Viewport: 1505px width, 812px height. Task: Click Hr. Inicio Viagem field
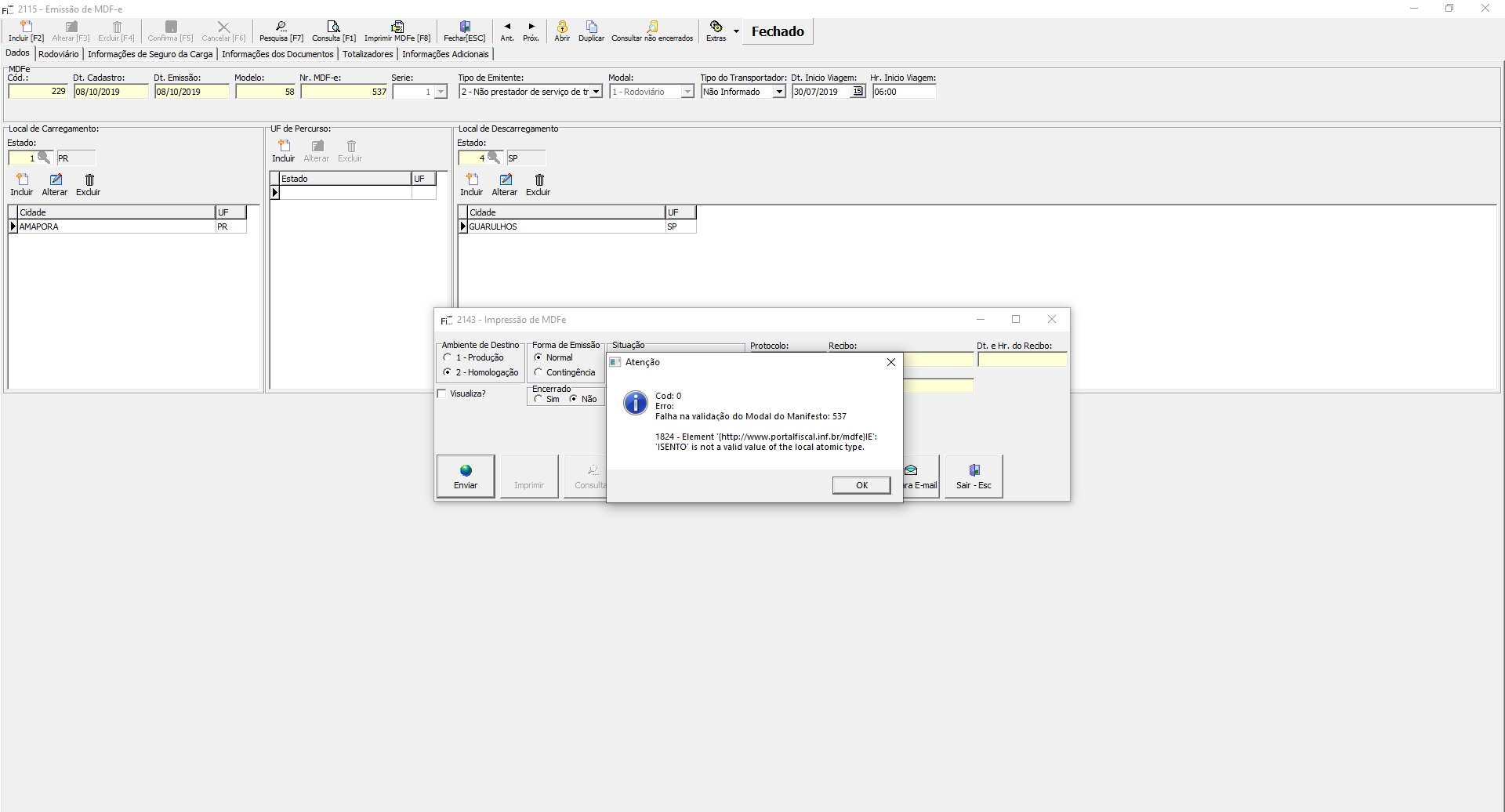pos(904,92)
